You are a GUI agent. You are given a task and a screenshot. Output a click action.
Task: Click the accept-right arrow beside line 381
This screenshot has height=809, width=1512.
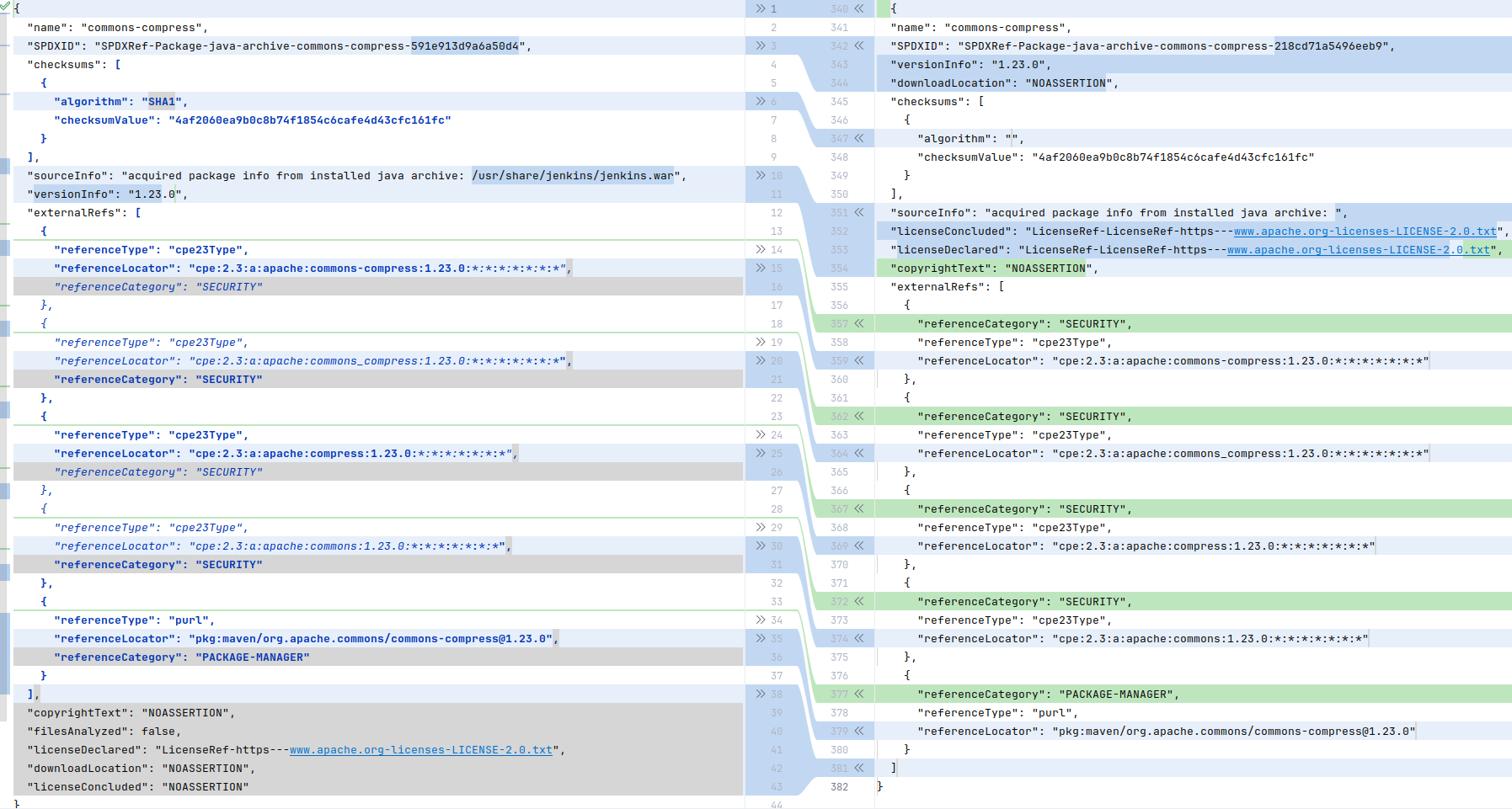[859, 768]
